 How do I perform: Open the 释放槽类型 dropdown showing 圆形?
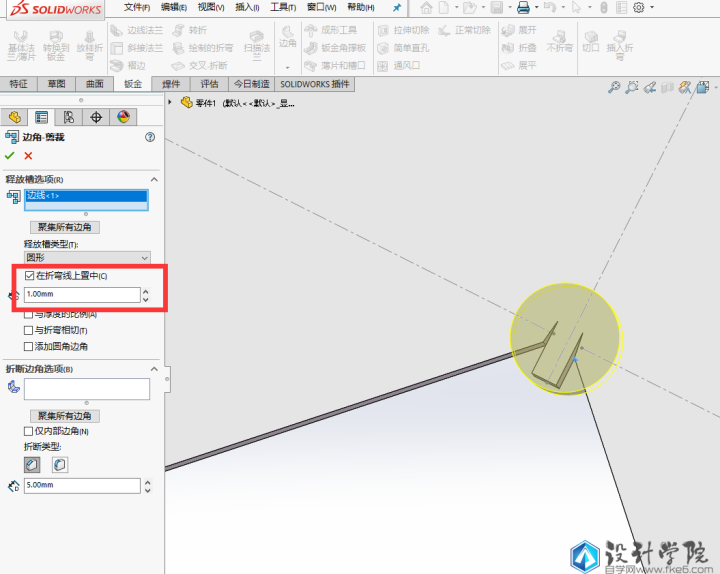[86, 257]
